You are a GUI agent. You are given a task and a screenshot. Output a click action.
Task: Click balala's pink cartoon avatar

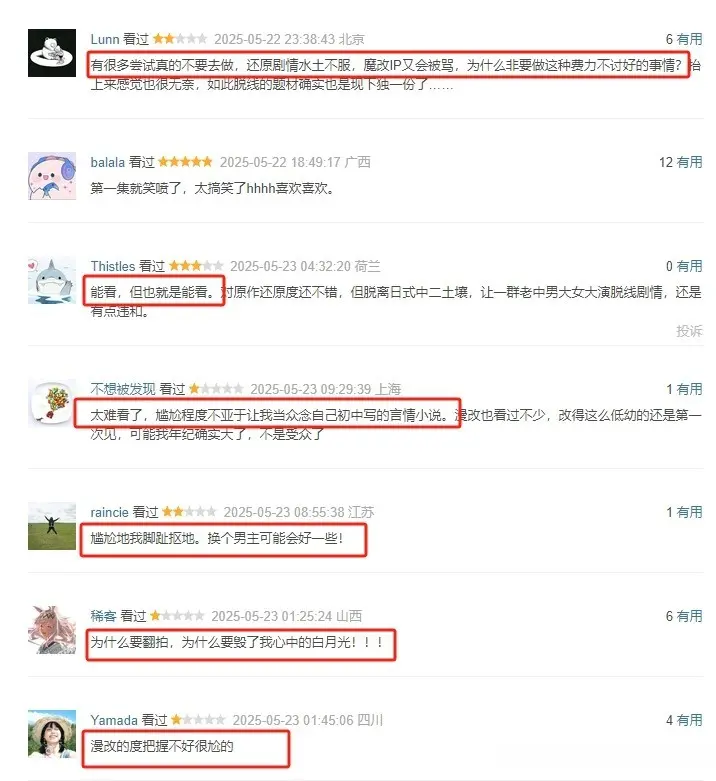point(52,176)
